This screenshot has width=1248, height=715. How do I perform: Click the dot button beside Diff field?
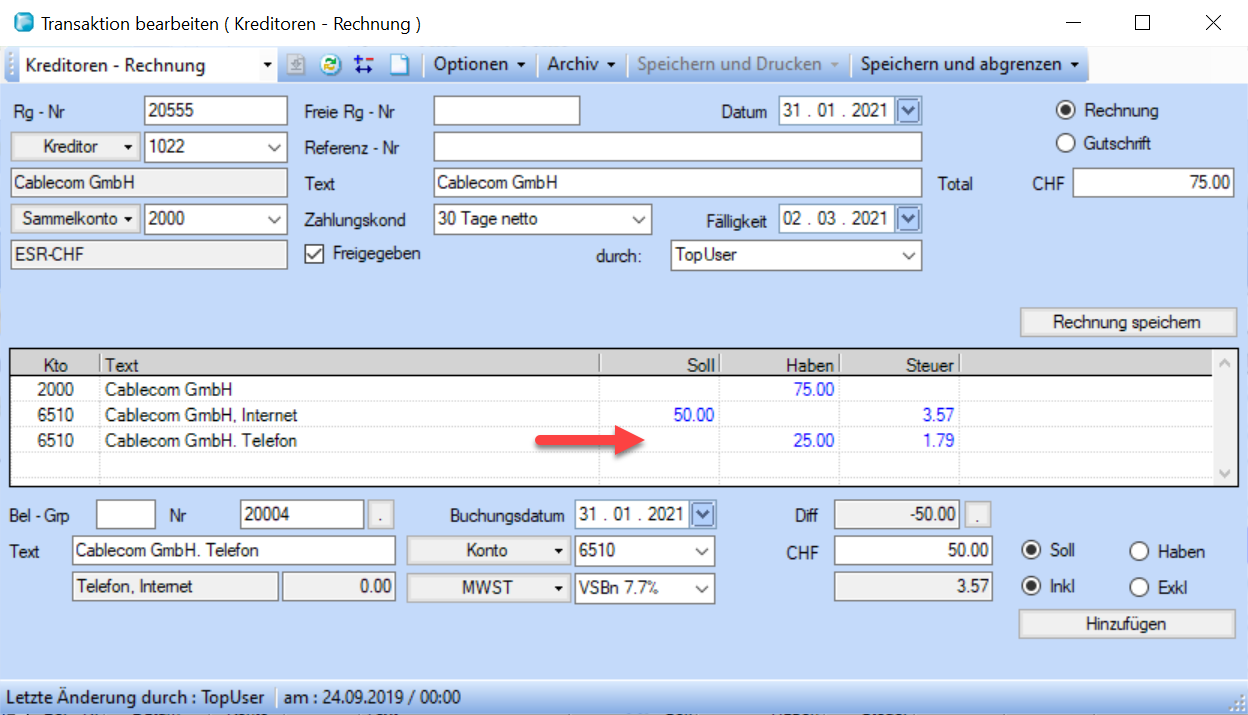coord(979,515)
